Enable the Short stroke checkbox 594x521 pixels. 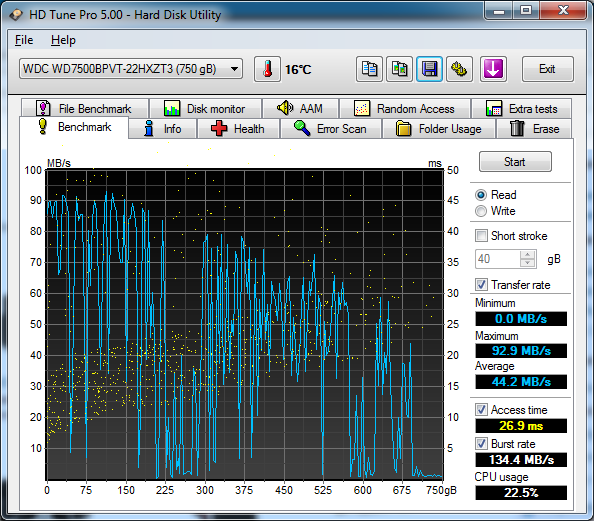click(x=481, y=236)
